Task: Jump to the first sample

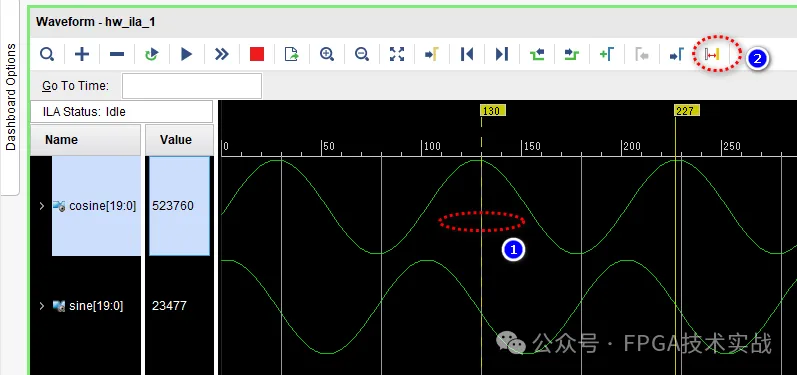Action: pyautogui.click(x=467, y=54)
